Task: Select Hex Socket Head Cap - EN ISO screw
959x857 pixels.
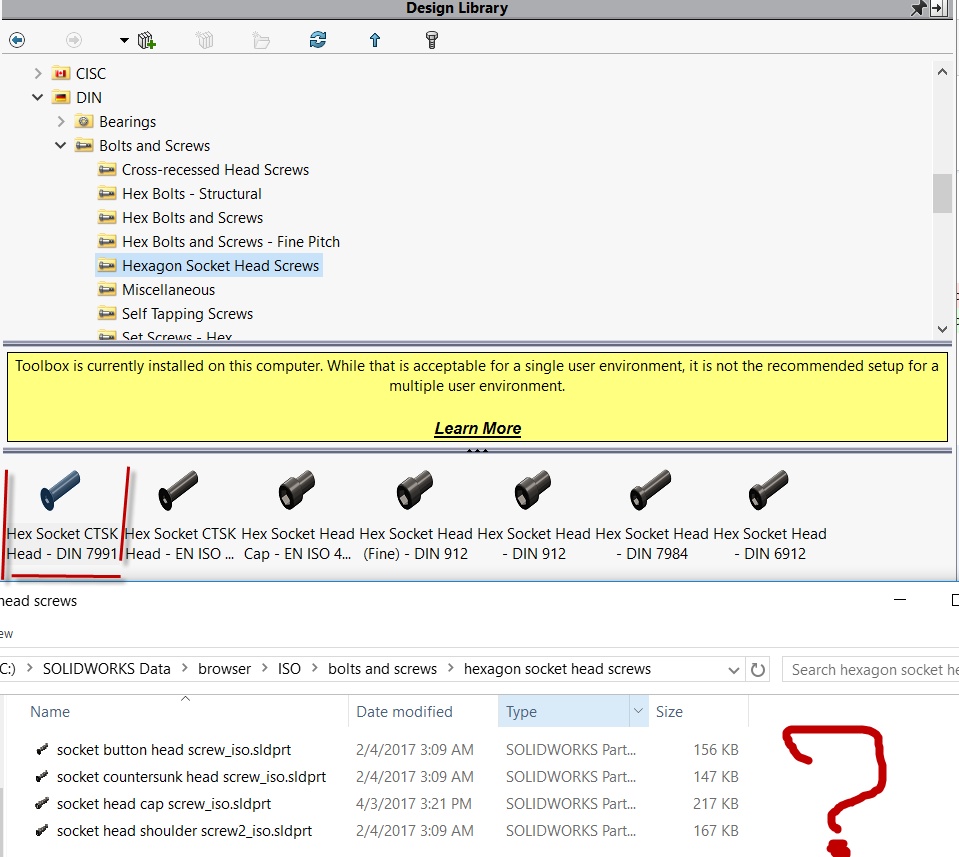Action: click(x=298, y=517)
